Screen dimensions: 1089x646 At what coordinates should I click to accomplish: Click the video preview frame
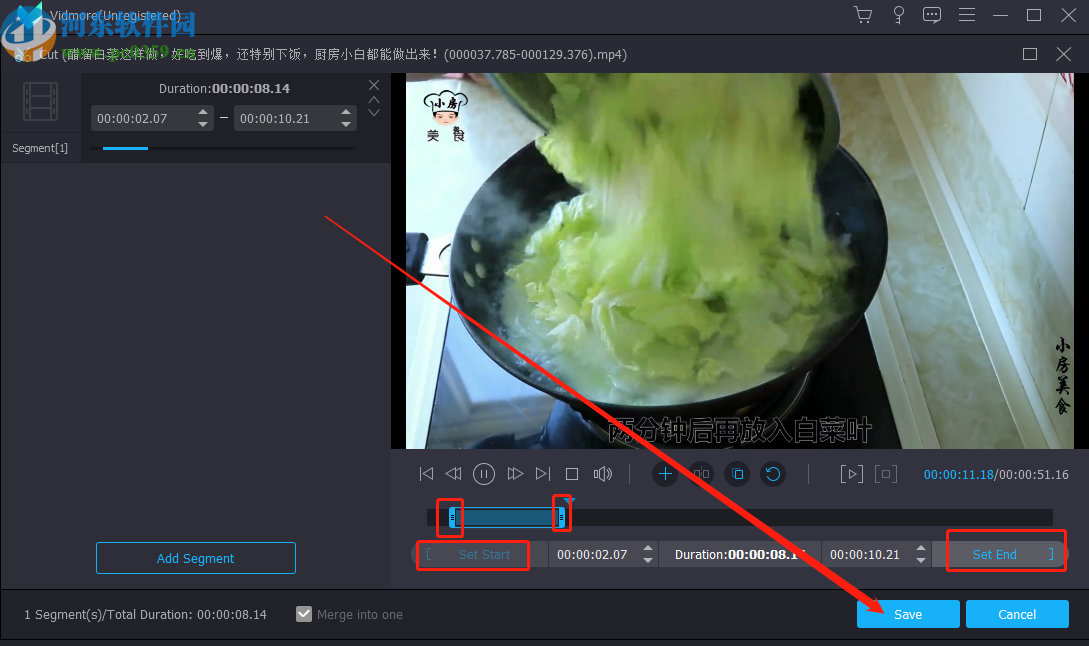[740, 260]
